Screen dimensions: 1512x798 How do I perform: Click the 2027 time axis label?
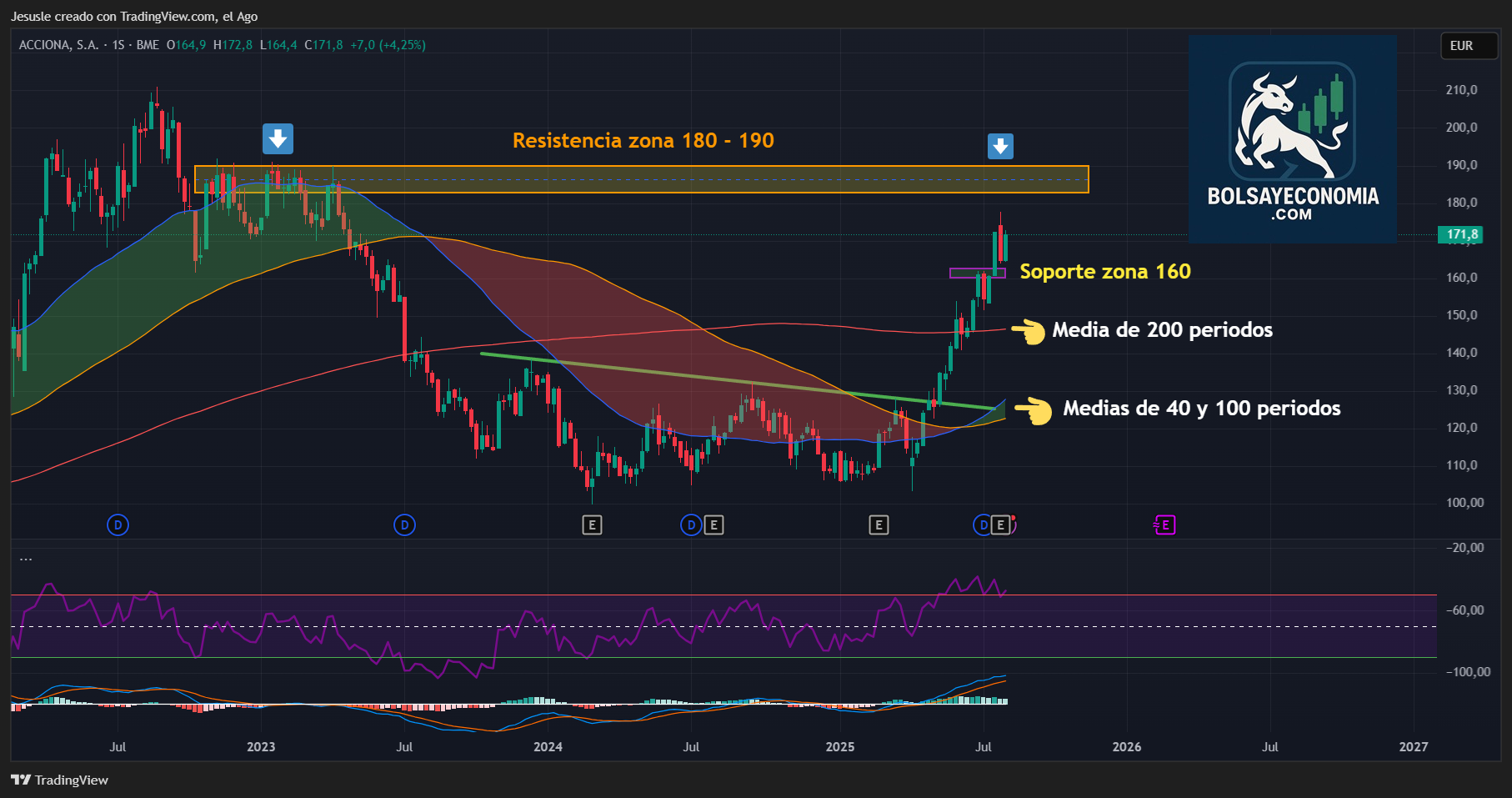coord(1414,746)
